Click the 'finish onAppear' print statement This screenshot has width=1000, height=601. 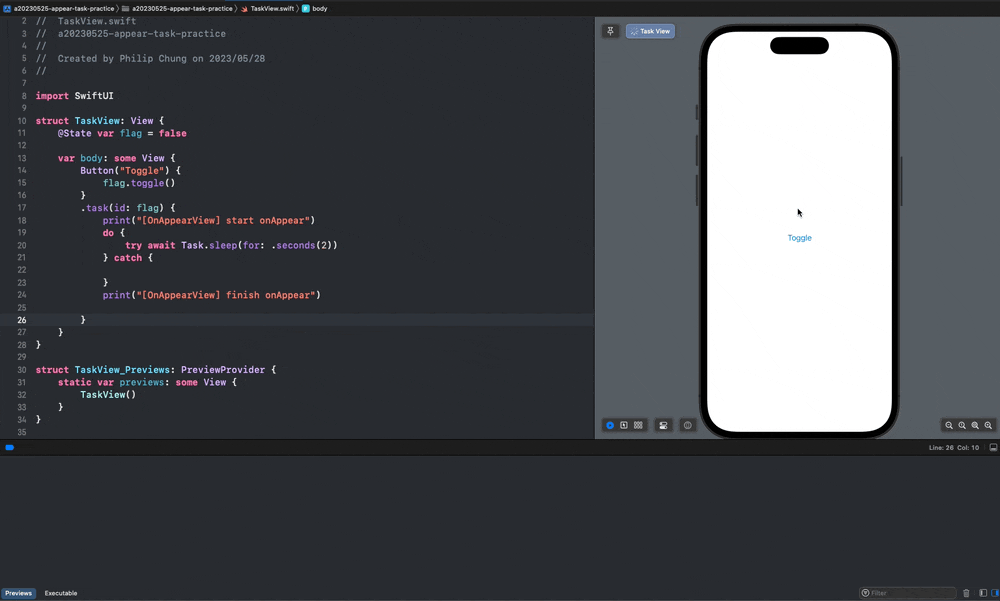tap(212, 295)
